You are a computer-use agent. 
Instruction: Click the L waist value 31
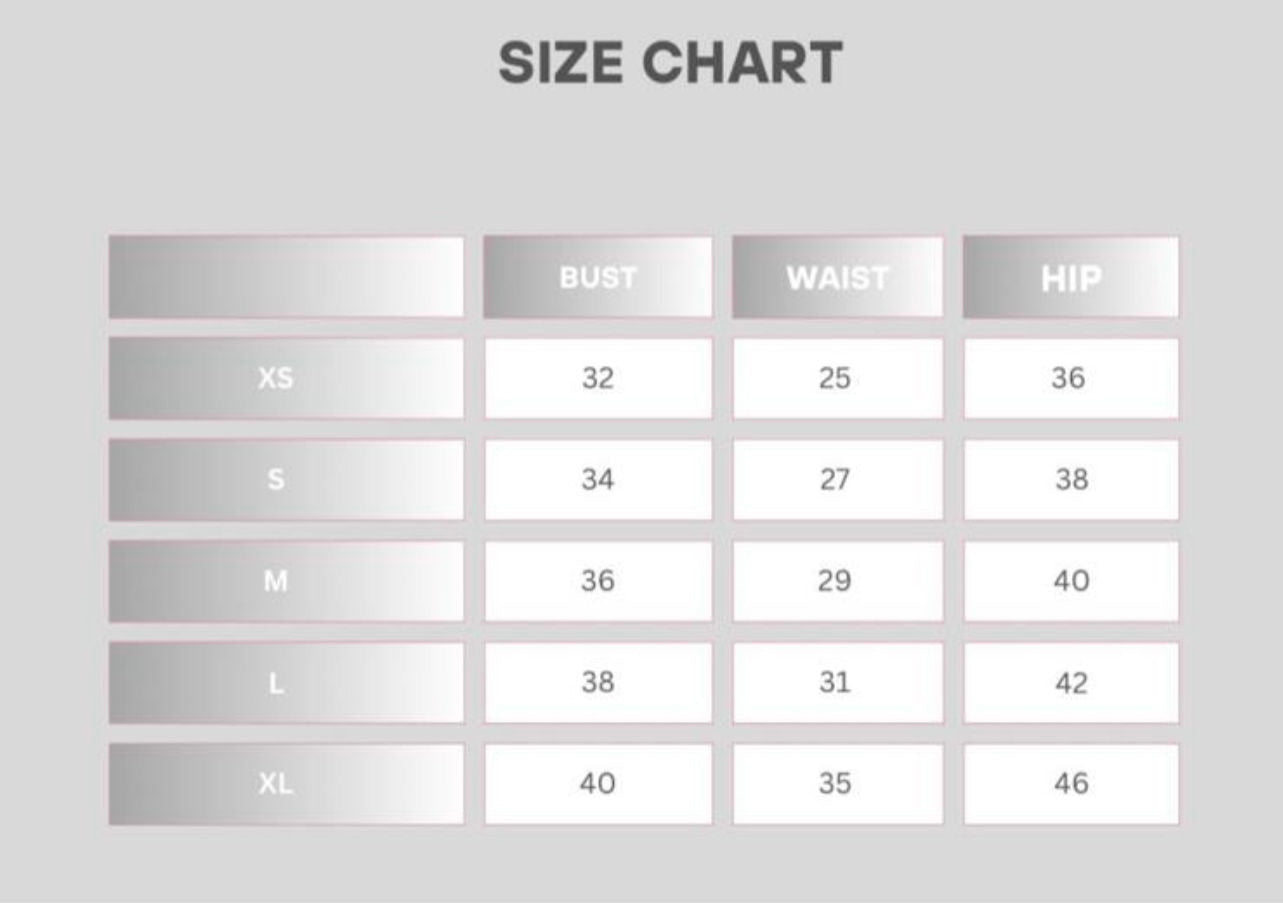click(835, 683)
